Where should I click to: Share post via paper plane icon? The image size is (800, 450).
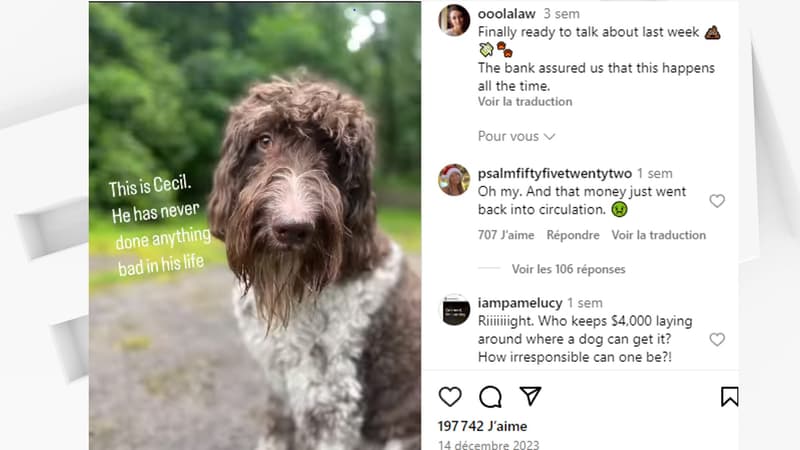(x=530, y=396)
